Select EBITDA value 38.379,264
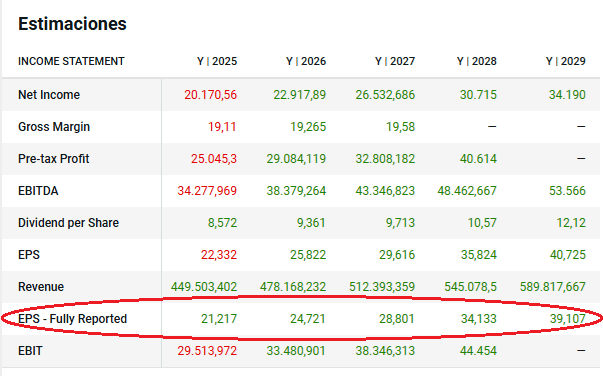Viewport: 603px width, 376px height. (x=296, y=191)
